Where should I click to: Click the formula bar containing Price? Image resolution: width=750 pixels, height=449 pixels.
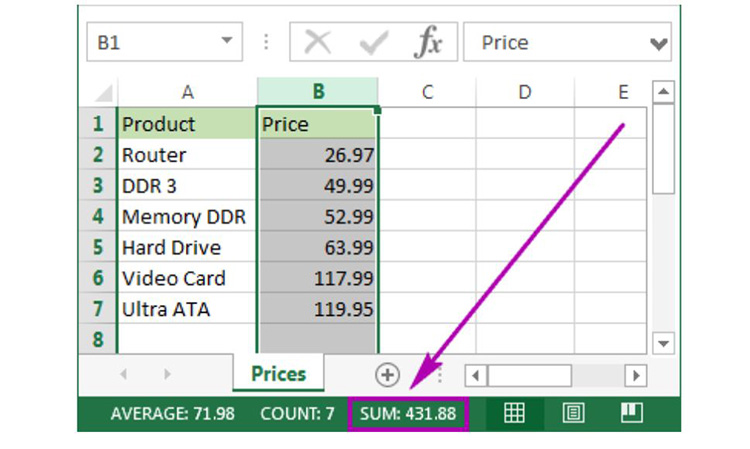pos(567,42)
